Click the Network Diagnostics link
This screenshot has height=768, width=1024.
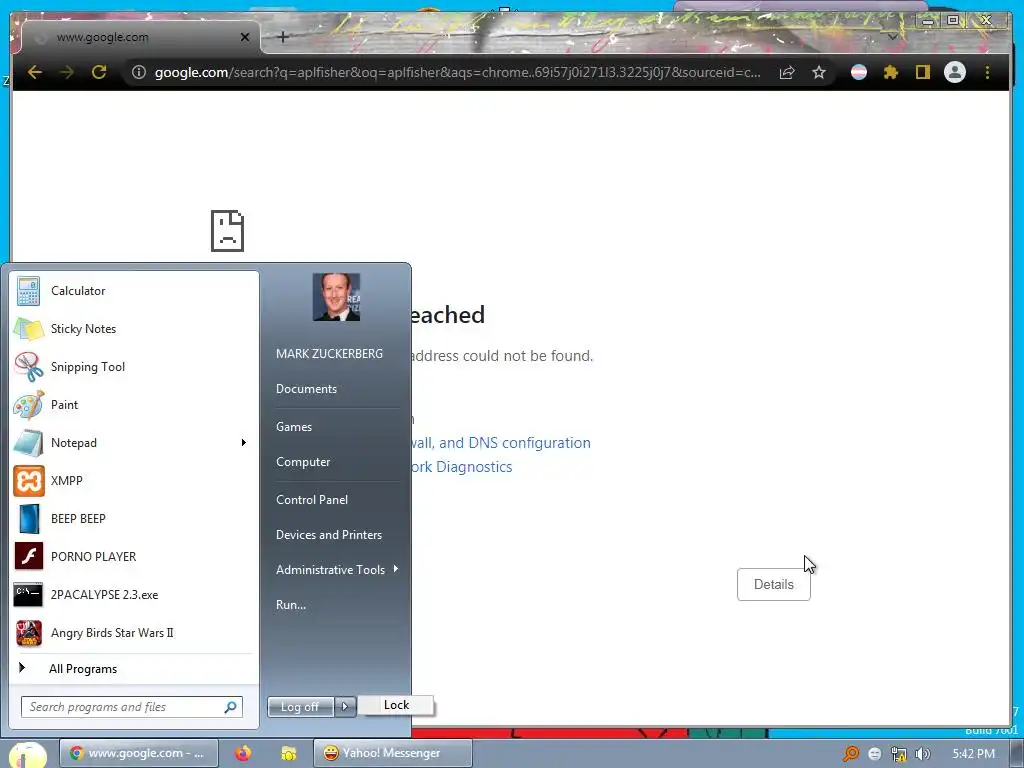(x=462, y=467)
